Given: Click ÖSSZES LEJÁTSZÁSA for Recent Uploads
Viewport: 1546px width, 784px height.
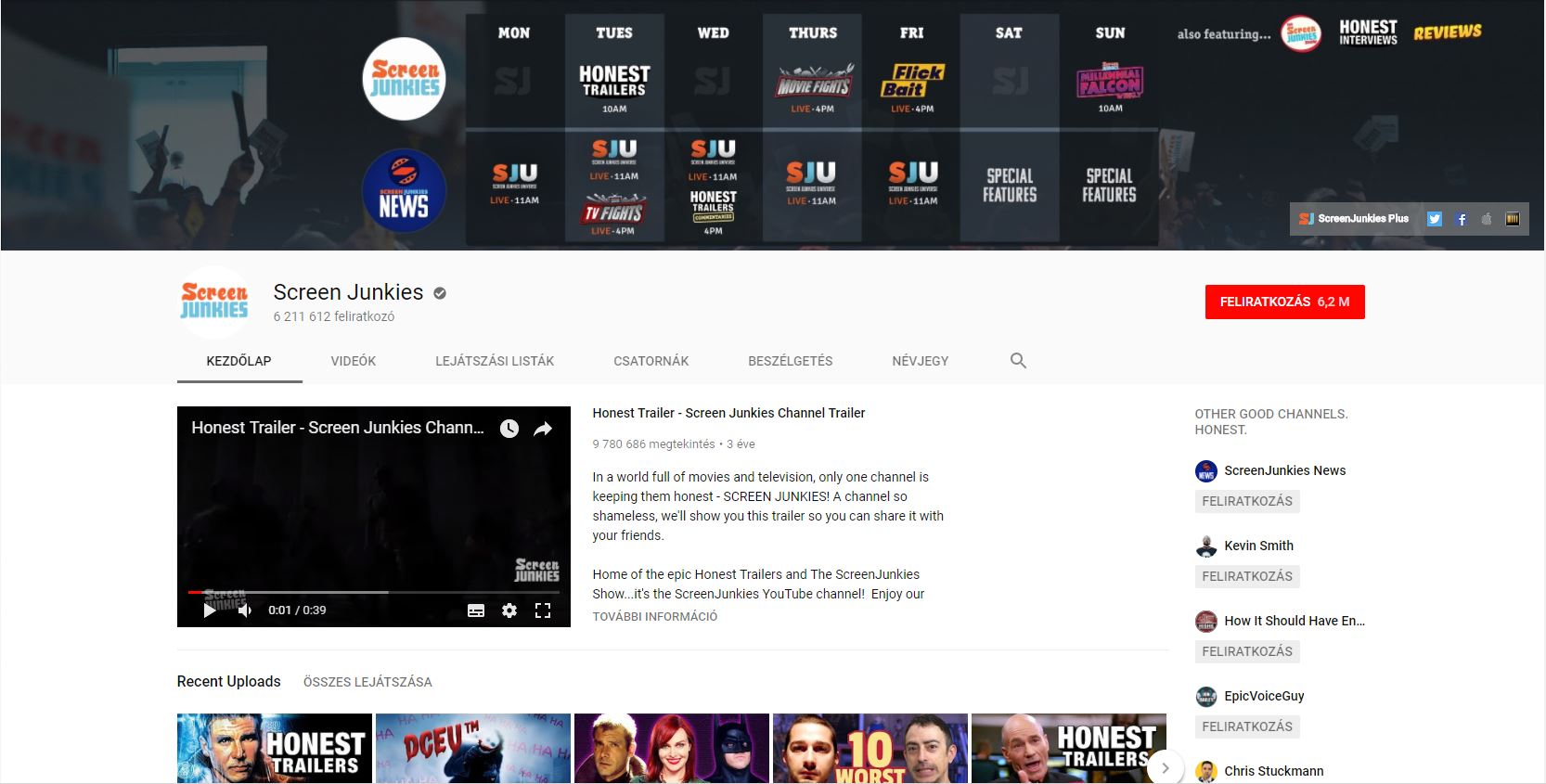Looking at the screenshot, I should coord(367,682).
